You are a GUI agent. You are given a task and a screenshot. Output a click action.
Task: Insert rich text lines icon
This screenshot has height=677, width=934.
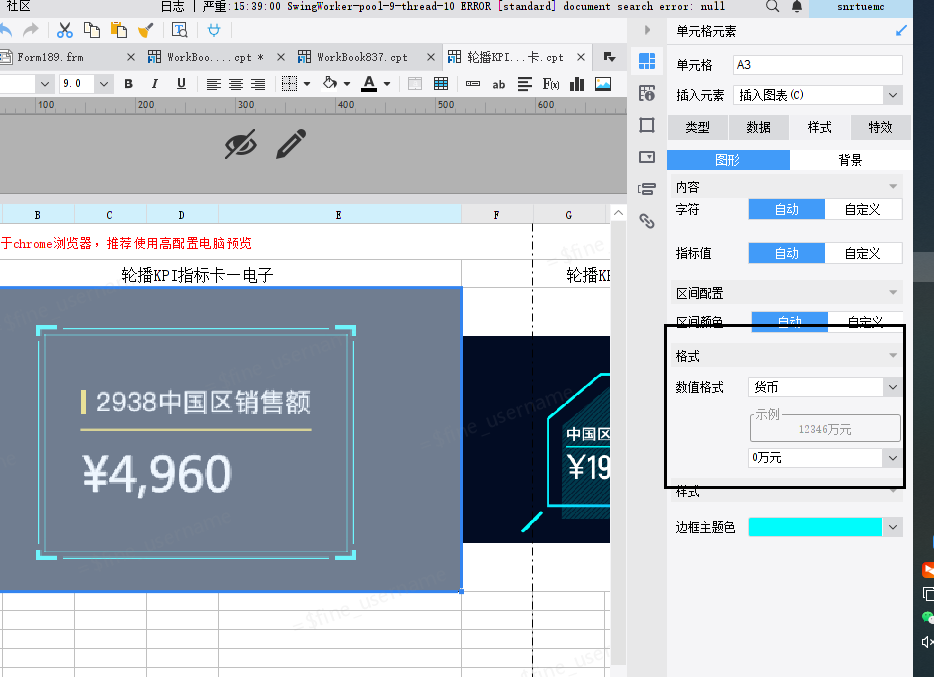[525, 84]
